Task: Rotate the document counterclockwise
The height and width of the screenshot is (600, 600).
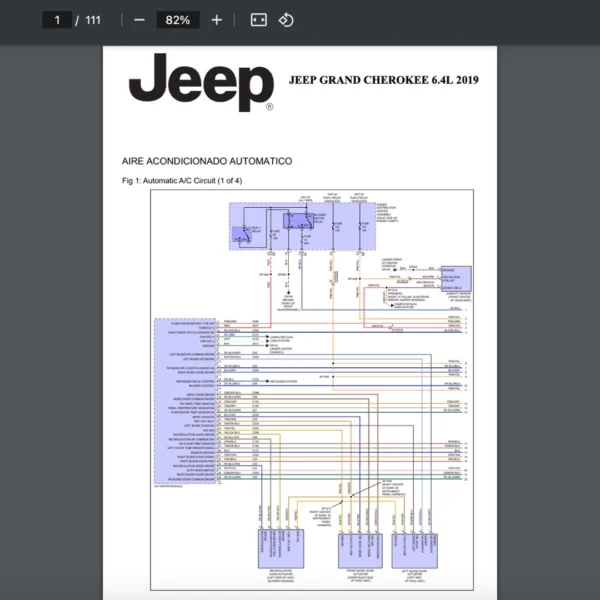Action: click(286, 20)
